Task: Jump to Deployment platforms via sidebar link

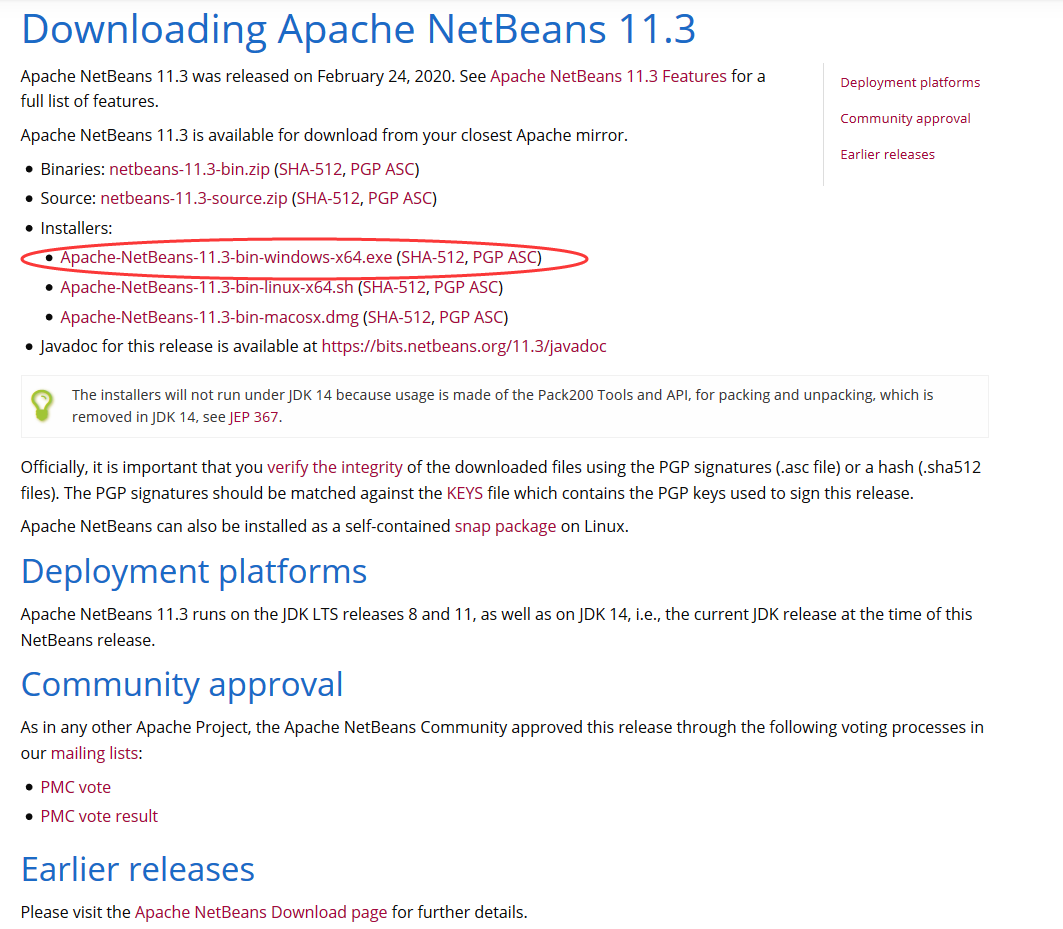Action: pyautogui.click(x=909, y=82)
